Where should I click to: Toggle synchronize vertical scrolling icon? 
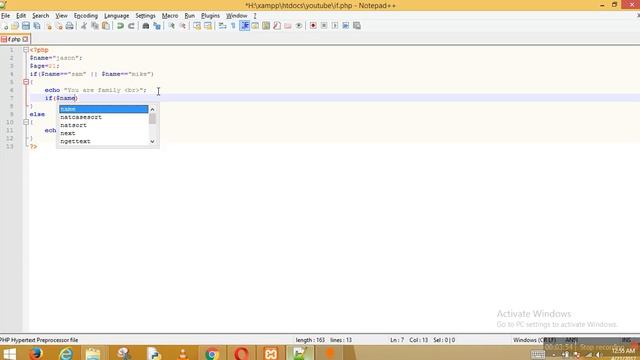(x=197, y=26)
